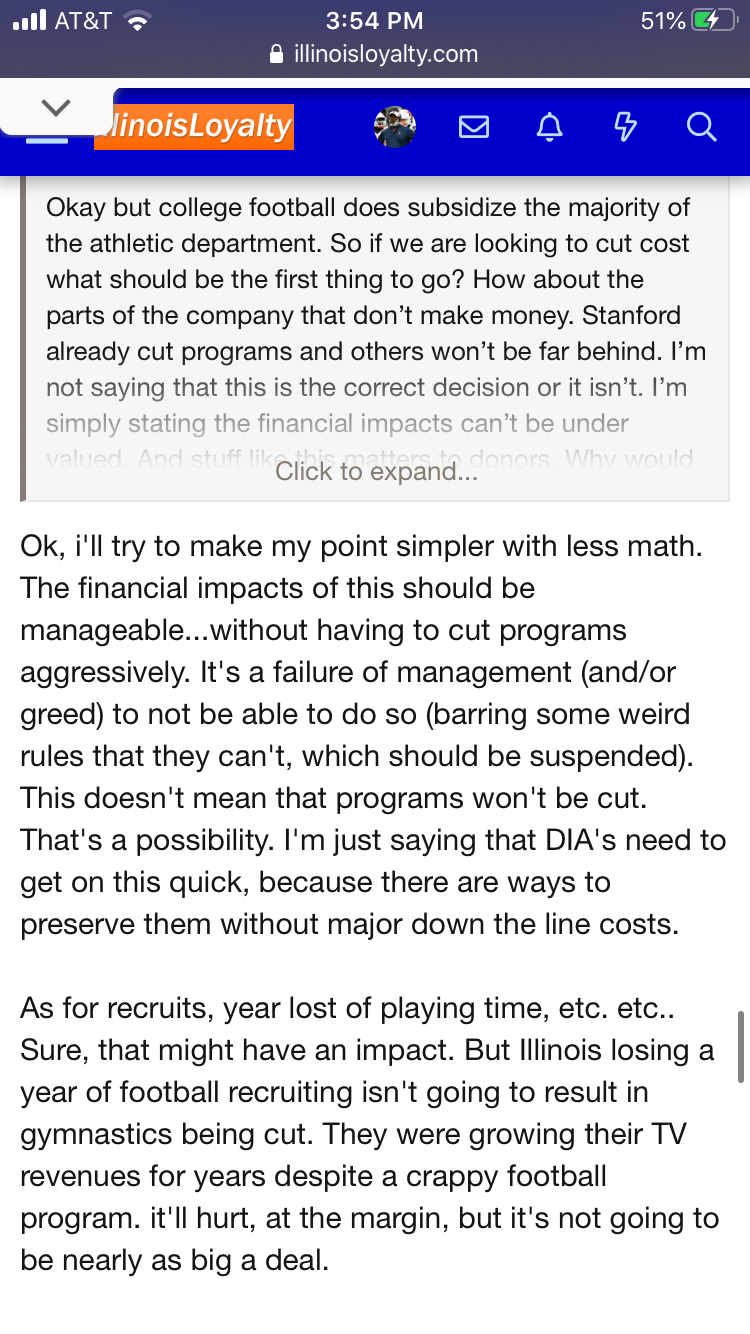750x1334 pixels.
Task: Expand quote via "Click to expand..."
Action: click(376, 471)
